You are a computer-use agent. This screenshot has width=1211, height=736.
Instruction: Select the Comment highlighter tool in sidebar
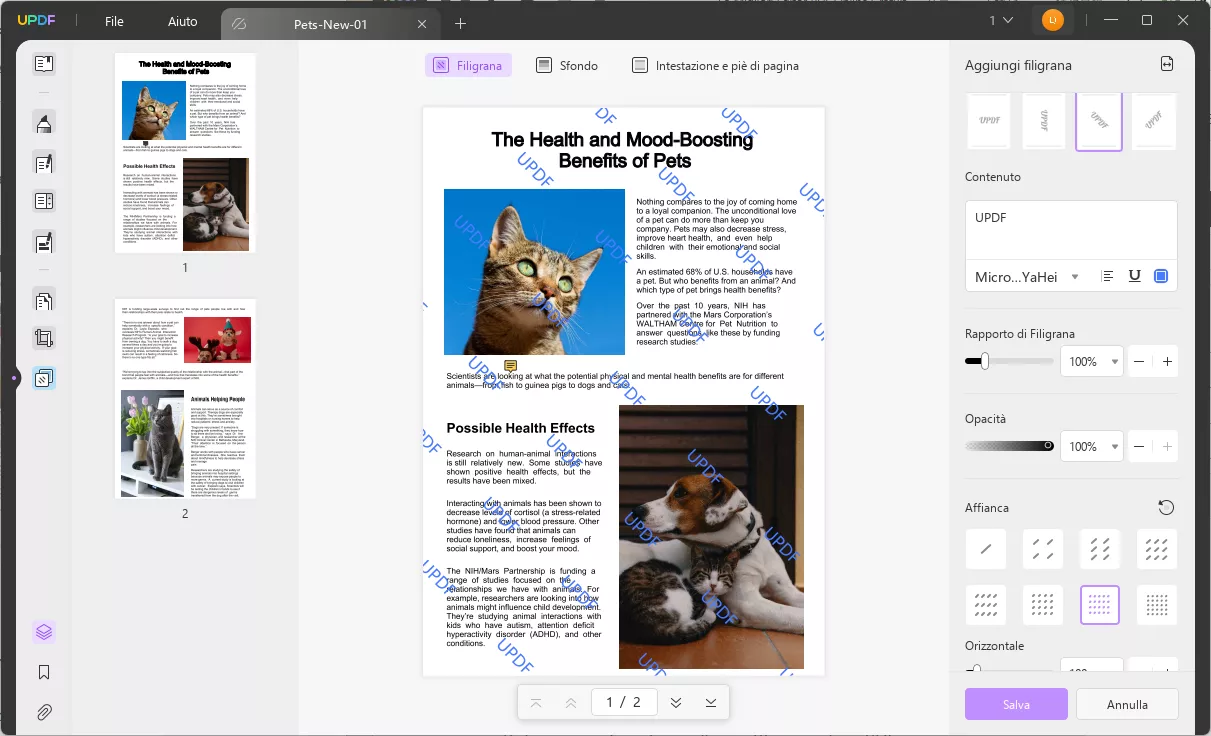[44, 123]
